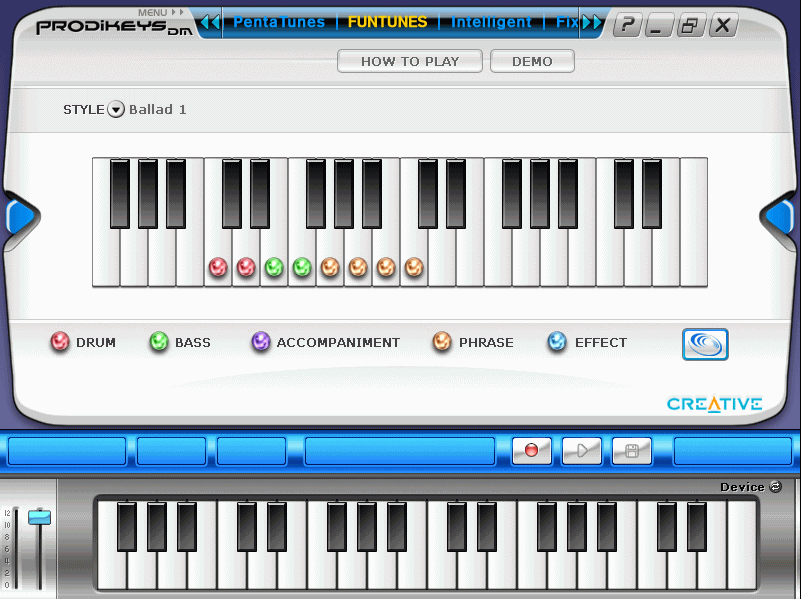Save the recording with the floppy disk button
The height and width of the screenshot is (599, 801).
coord(631,450)
